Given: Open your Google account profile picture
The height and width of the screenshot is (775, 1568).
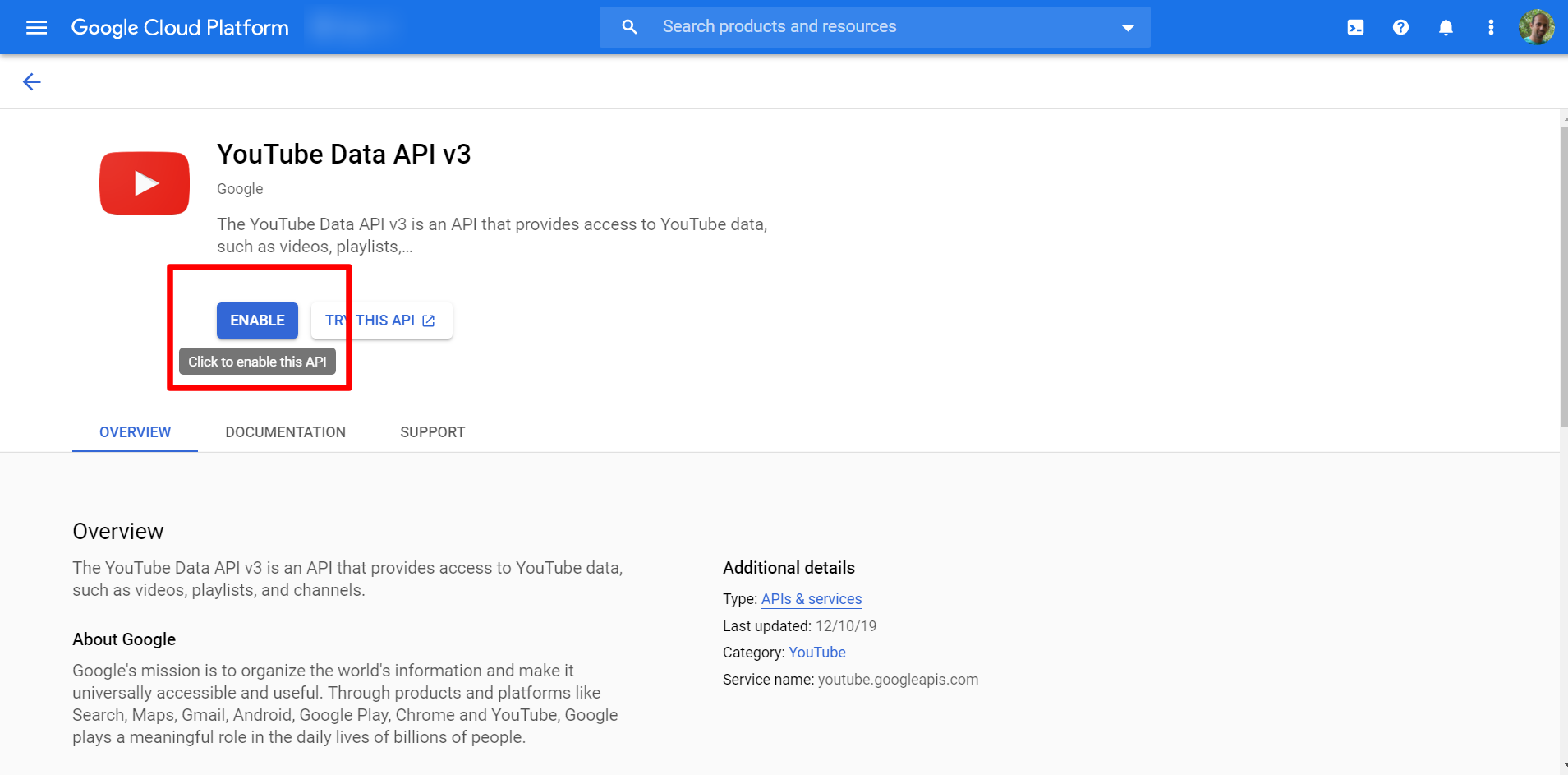Looking at the screenshot, I should (1538, 27).
